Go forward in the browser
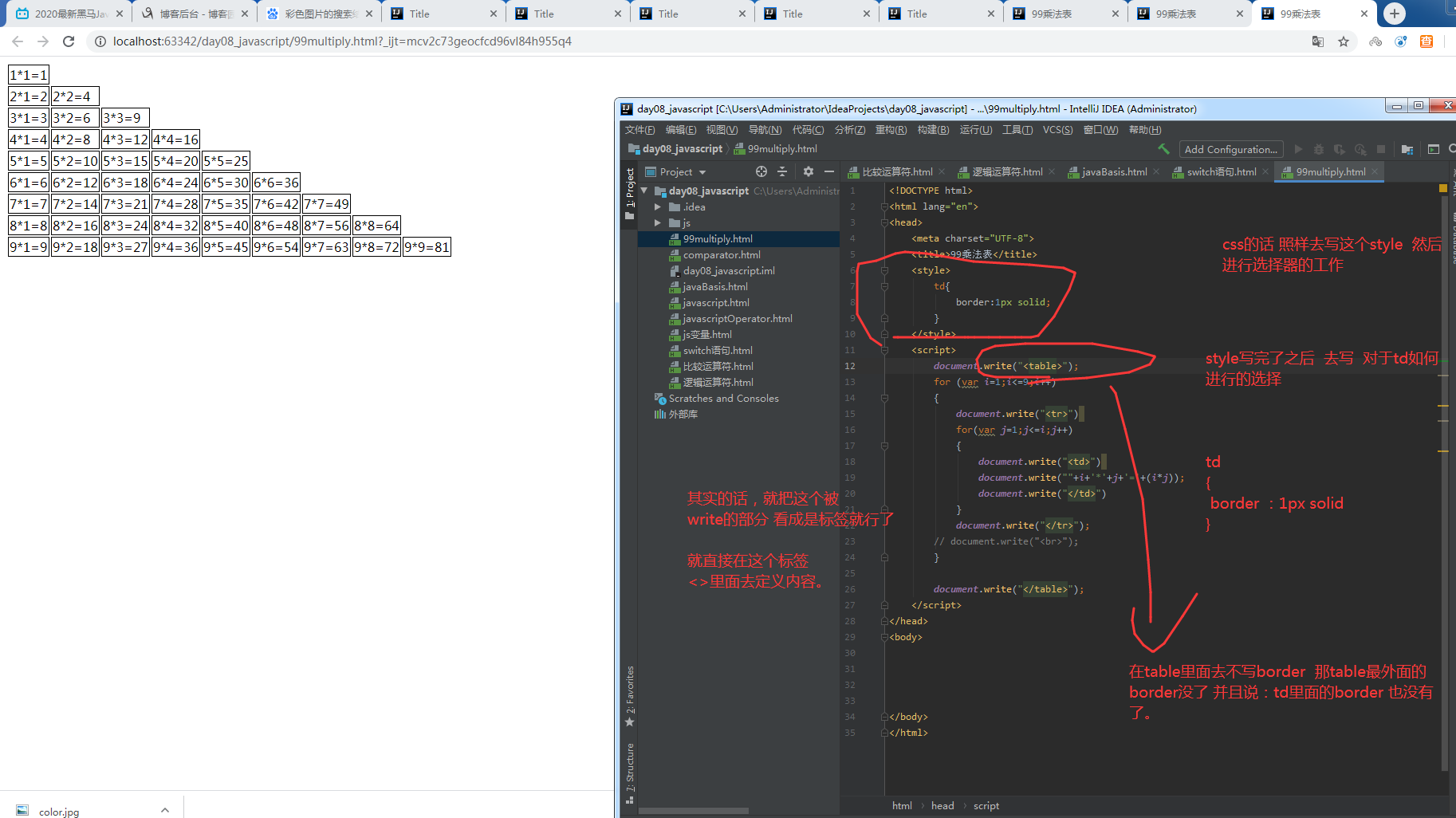 click(x=43, y=41)
